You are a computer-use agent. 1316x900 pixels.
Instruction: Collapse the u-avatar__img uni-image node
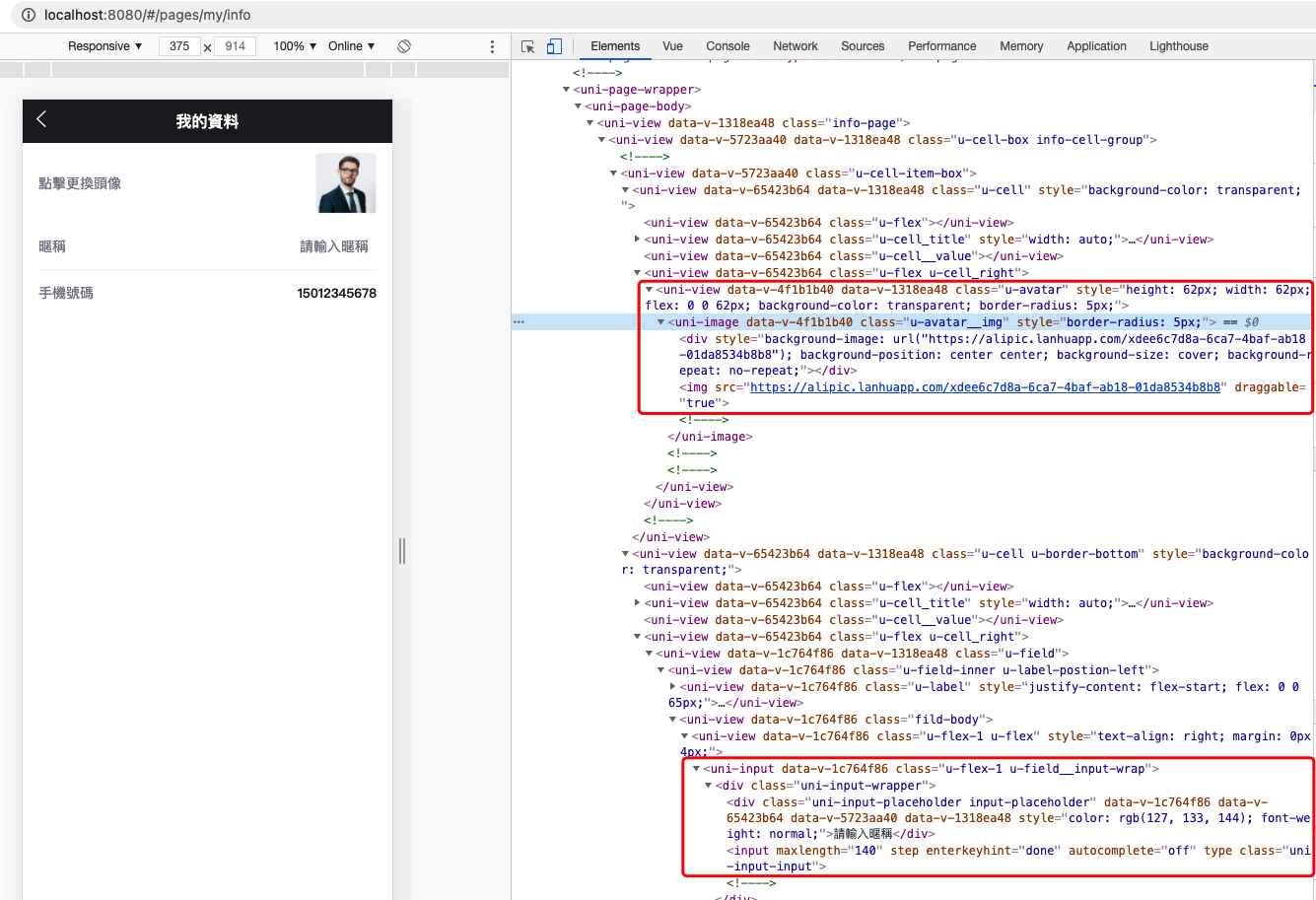(x=660, y=322)
